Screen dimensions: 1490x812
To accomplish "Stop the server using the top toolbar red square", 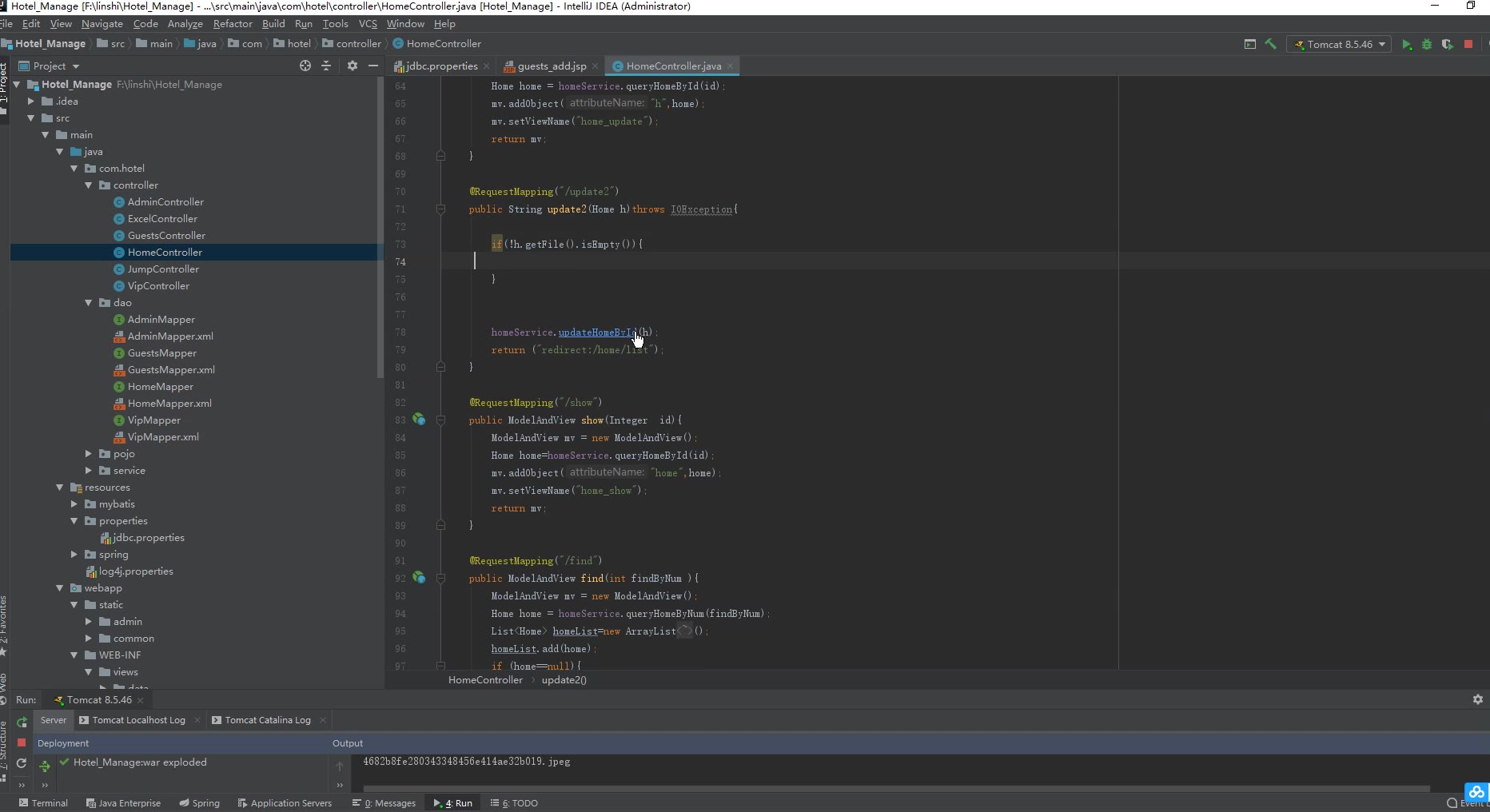I will [x=1468, y=45].
